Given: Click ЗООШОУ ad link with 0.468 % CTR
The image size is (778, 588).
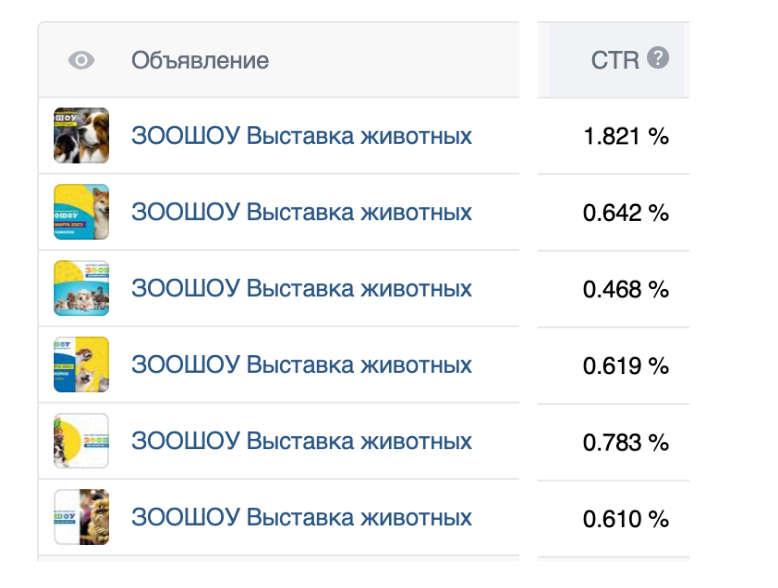Looking at the screenshot, I should pos(301,289).
